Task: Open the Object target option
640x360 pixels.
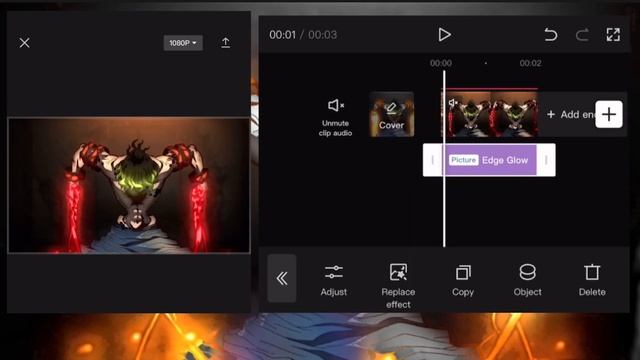Action: 527,280
